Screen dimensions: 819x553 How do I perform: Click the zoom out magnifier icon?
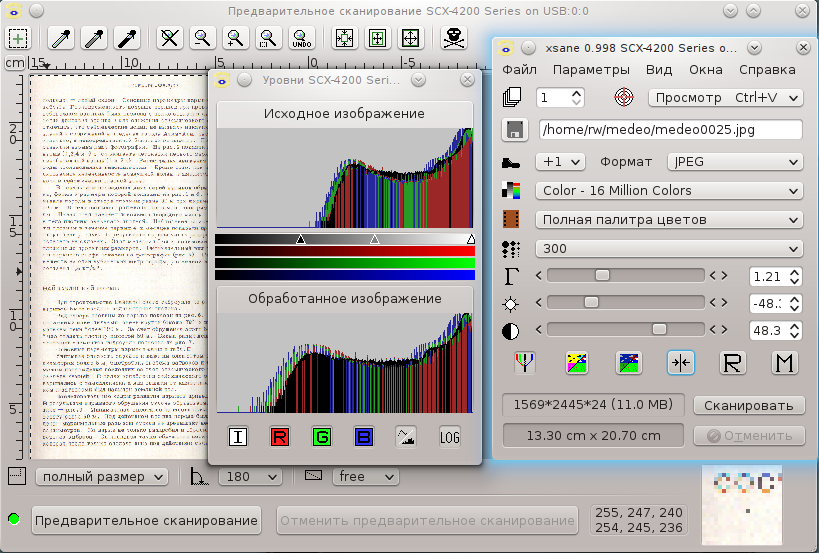[x=203, y=38]
